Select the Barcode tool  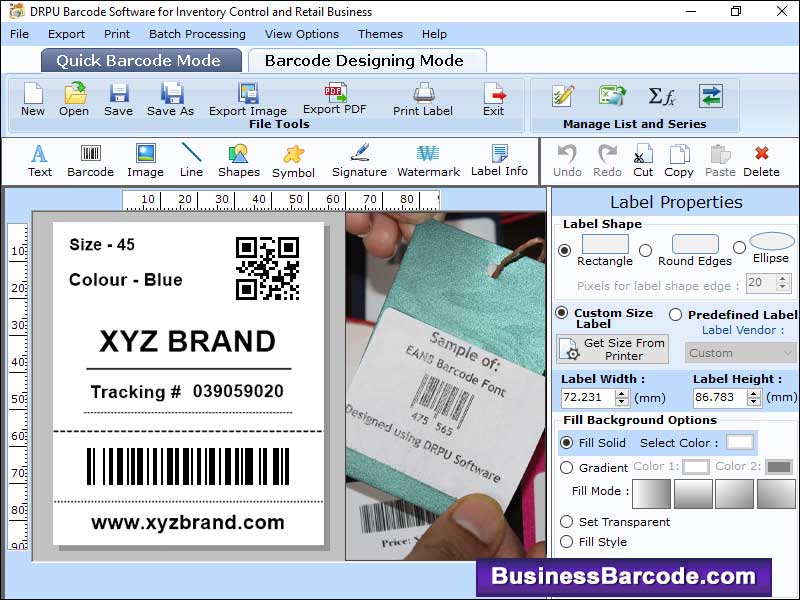click(x=89, y=158)
